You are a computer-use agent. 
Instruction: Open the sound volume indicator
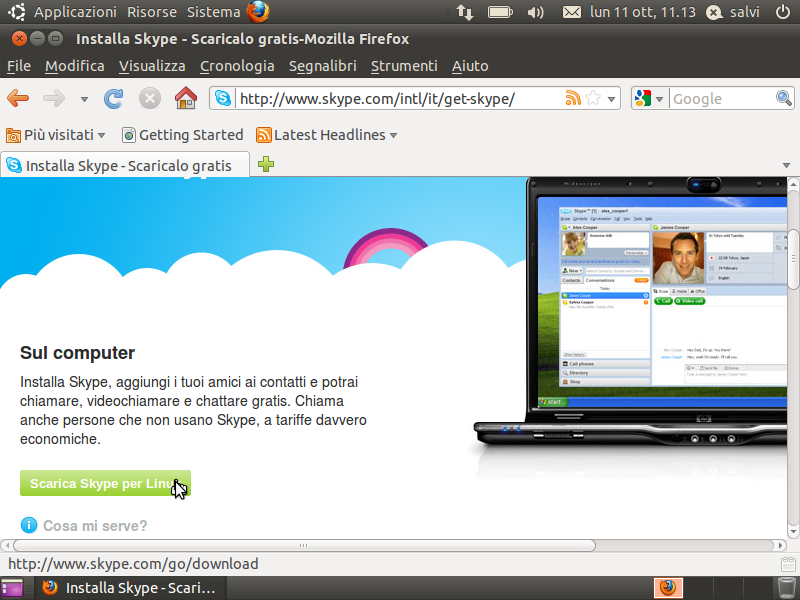(x=535, y=12)
